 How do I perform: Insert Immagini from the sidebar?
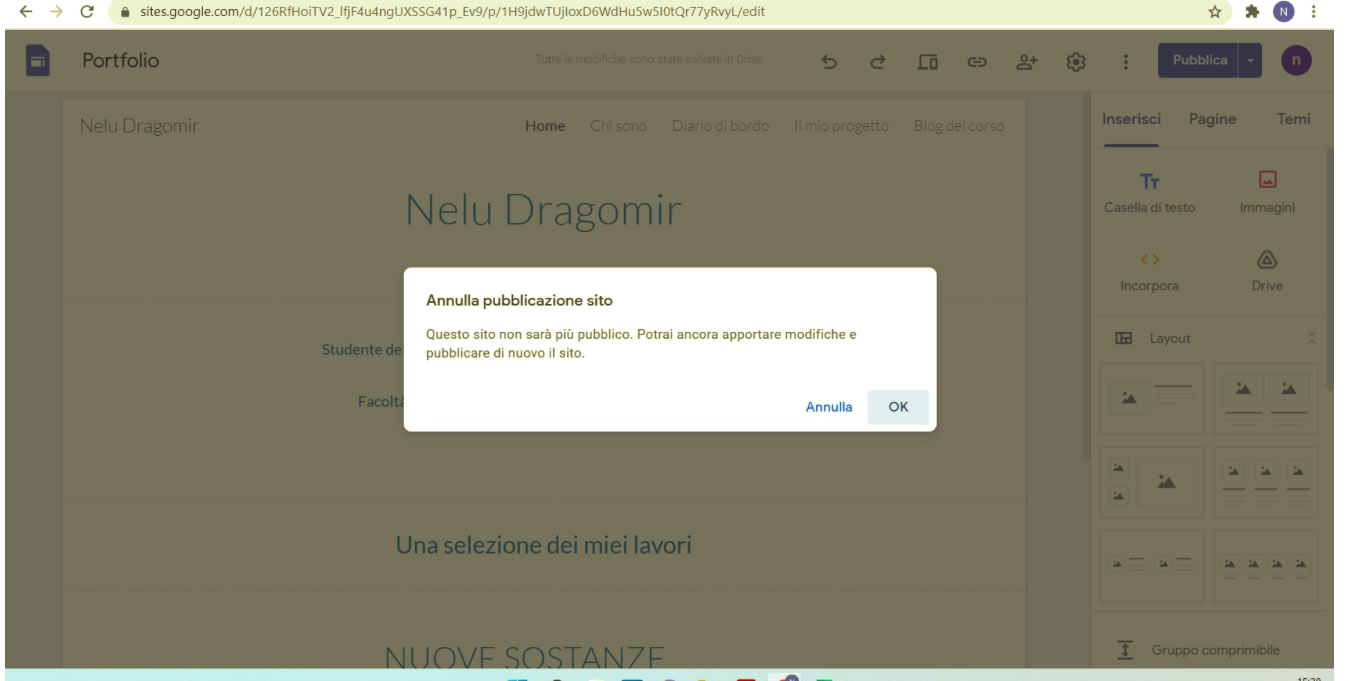pos(1267,193)
